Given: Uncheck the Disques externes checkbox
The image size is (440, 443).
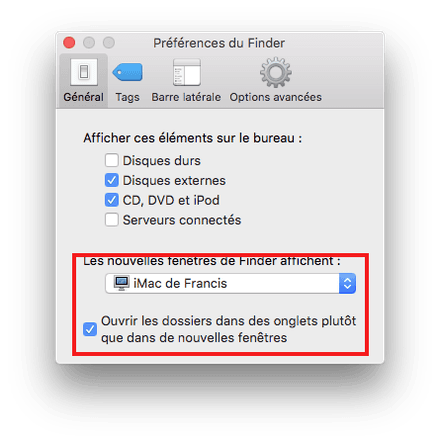Looking at the screenshot, I should tap(112, 180).
